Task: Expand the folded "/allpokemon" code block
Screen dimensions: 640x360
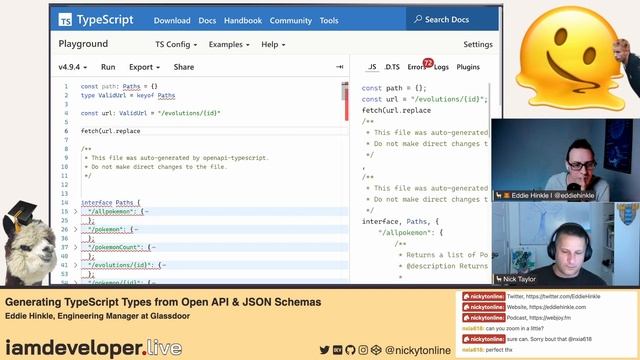Action: click(x=76, y=211)
